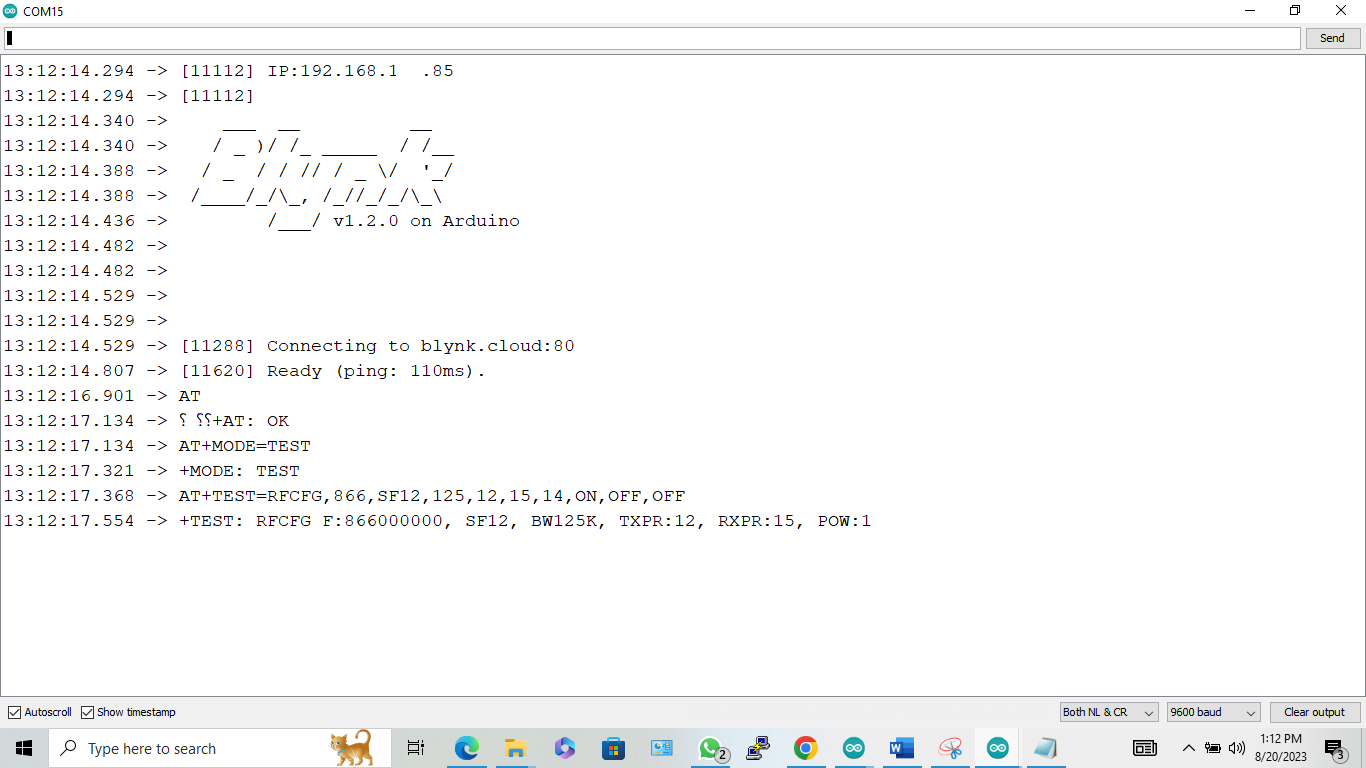
Task: Click the volume speaker tray icon
Action: (x=1237, y=748)
